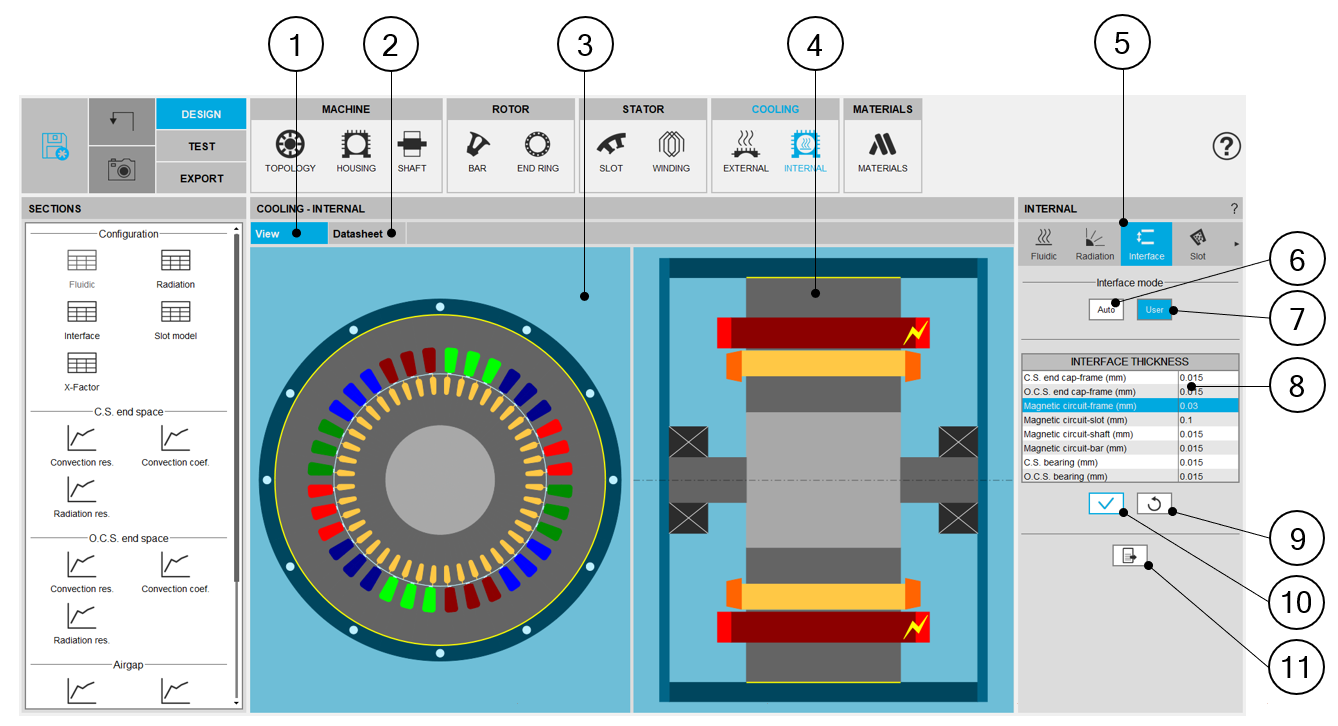Click the camera screenshot icon
The width and height of the screenshot is (1338, 726).
(122, 170)
